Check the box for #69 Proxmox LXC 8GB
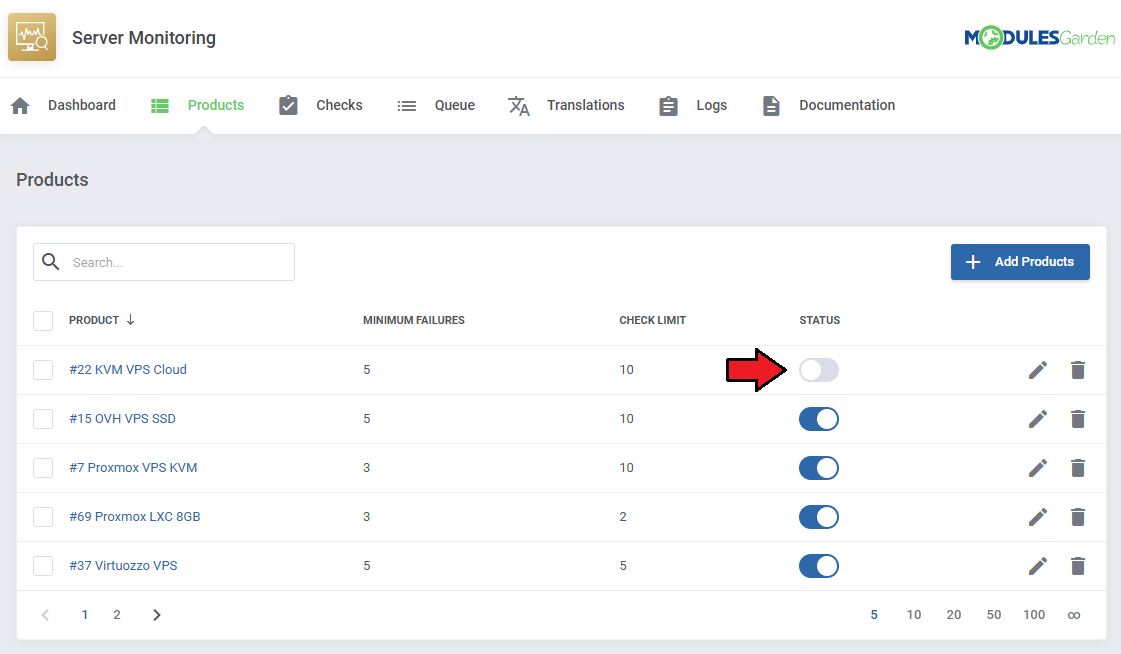The width and height of the screenshot is (1121, 654). point(43,517)
